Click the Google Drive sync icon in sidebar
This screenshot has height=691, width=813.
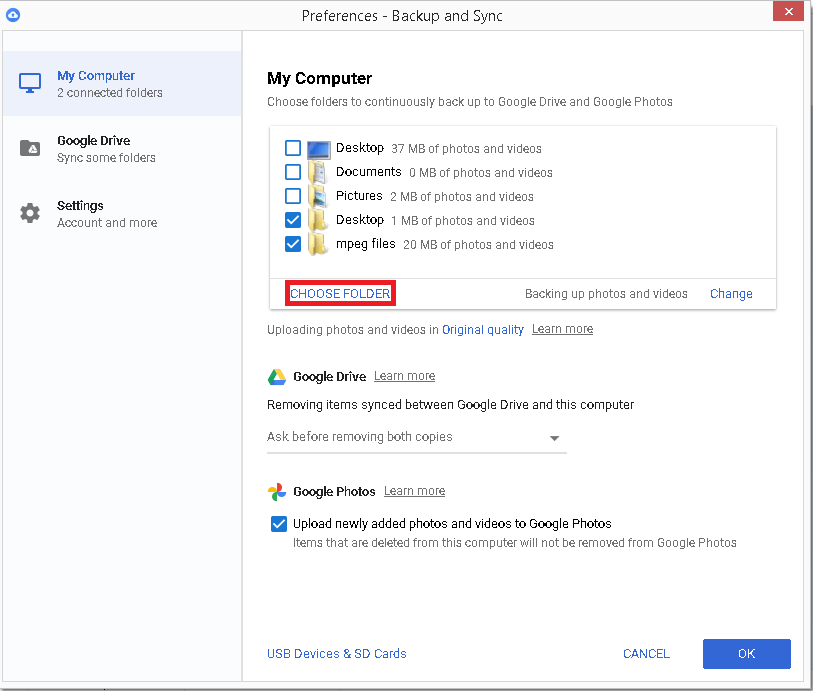(x=29, y=147)
